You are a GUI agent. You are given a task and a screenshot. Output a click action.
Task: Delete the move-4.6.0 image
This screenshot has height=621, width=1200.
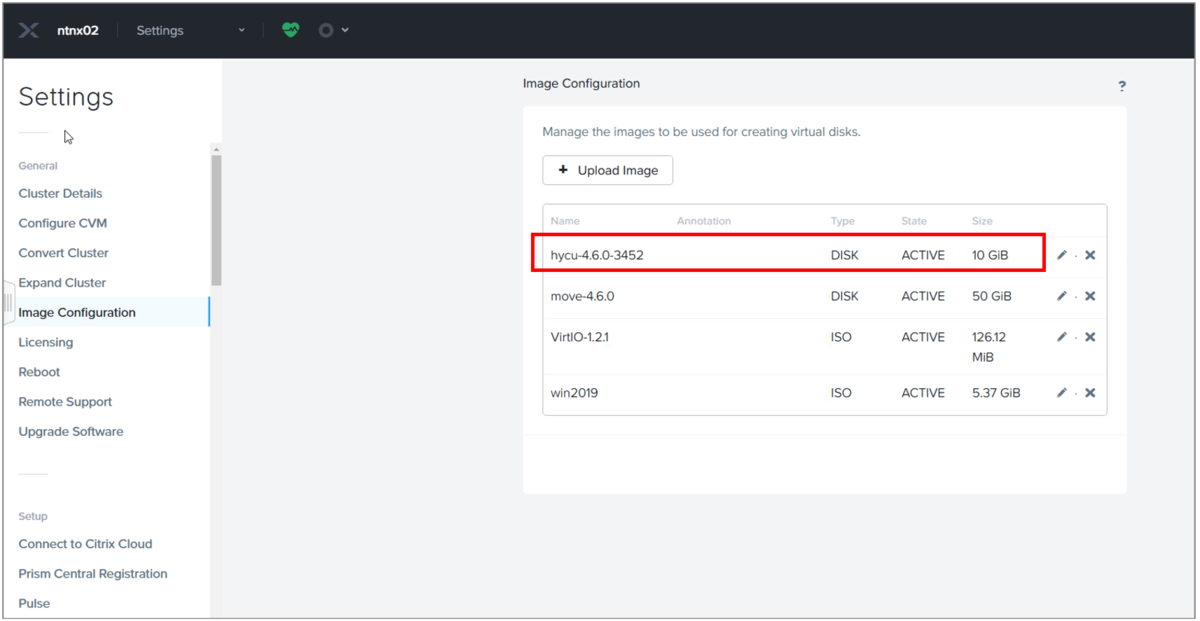pos(1090,296)
